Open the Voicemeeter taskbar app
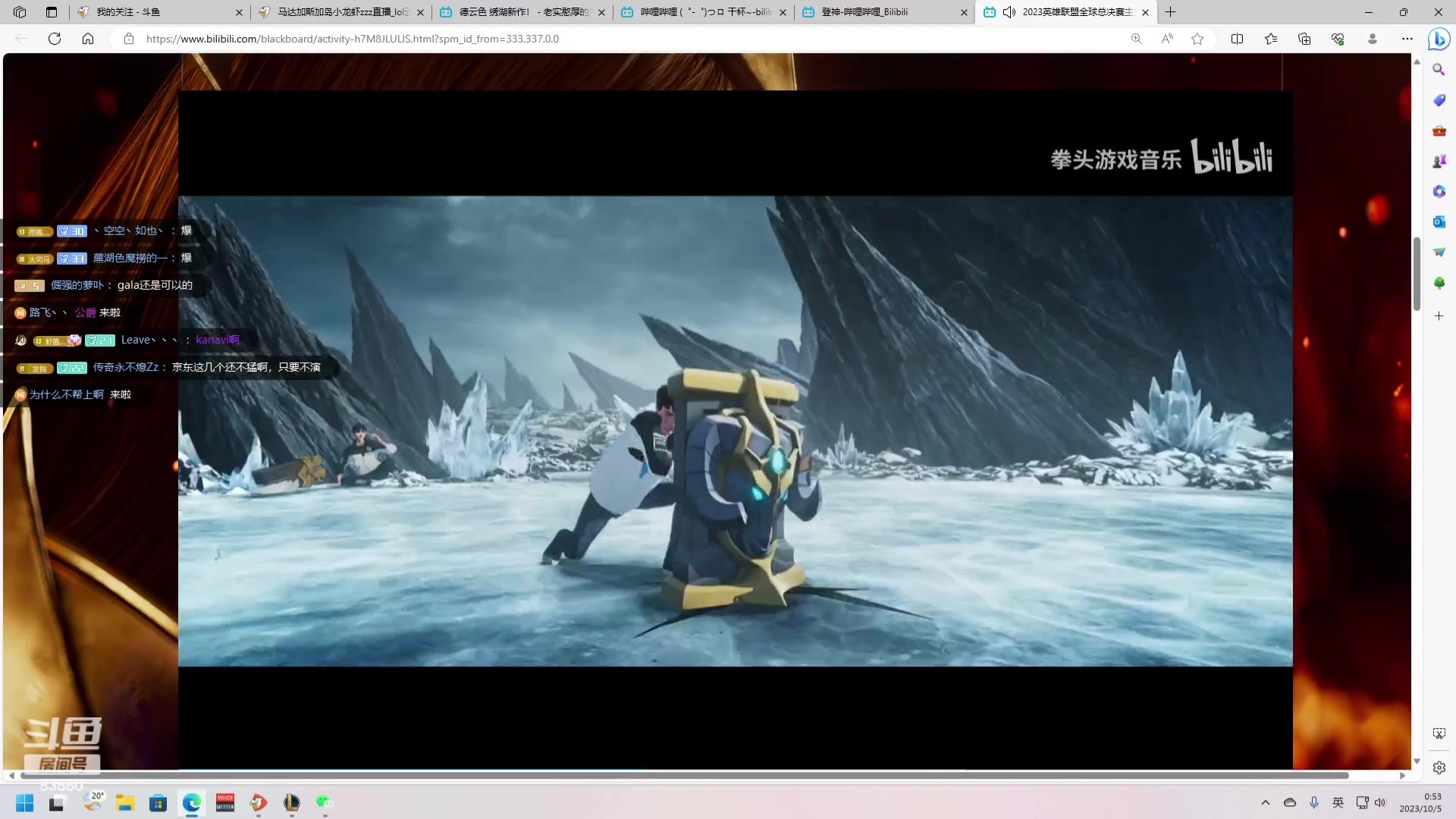1456x819 pixels. tap(225, 803)
